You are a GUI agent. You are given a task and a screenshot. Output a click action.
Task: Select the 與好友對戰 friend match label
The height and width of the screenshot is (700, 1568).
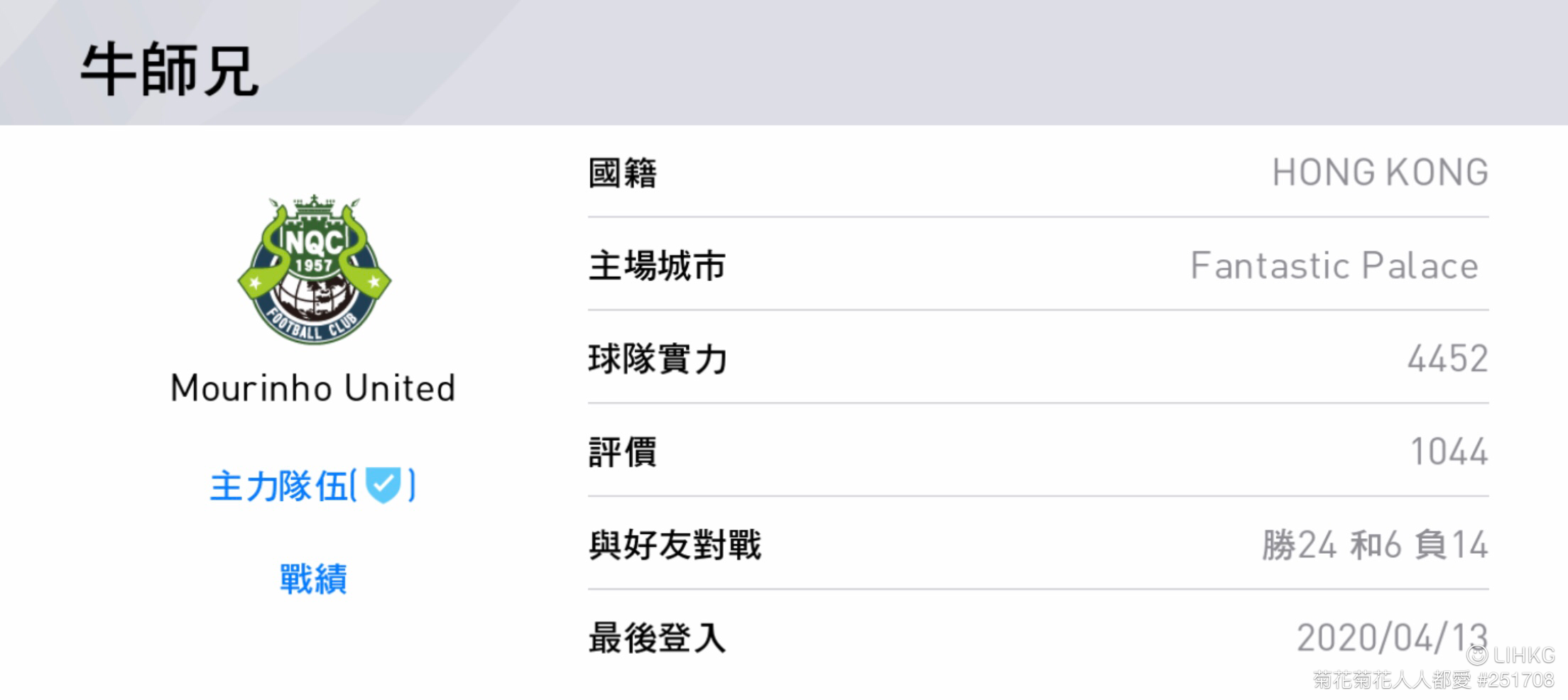[675, 545]
